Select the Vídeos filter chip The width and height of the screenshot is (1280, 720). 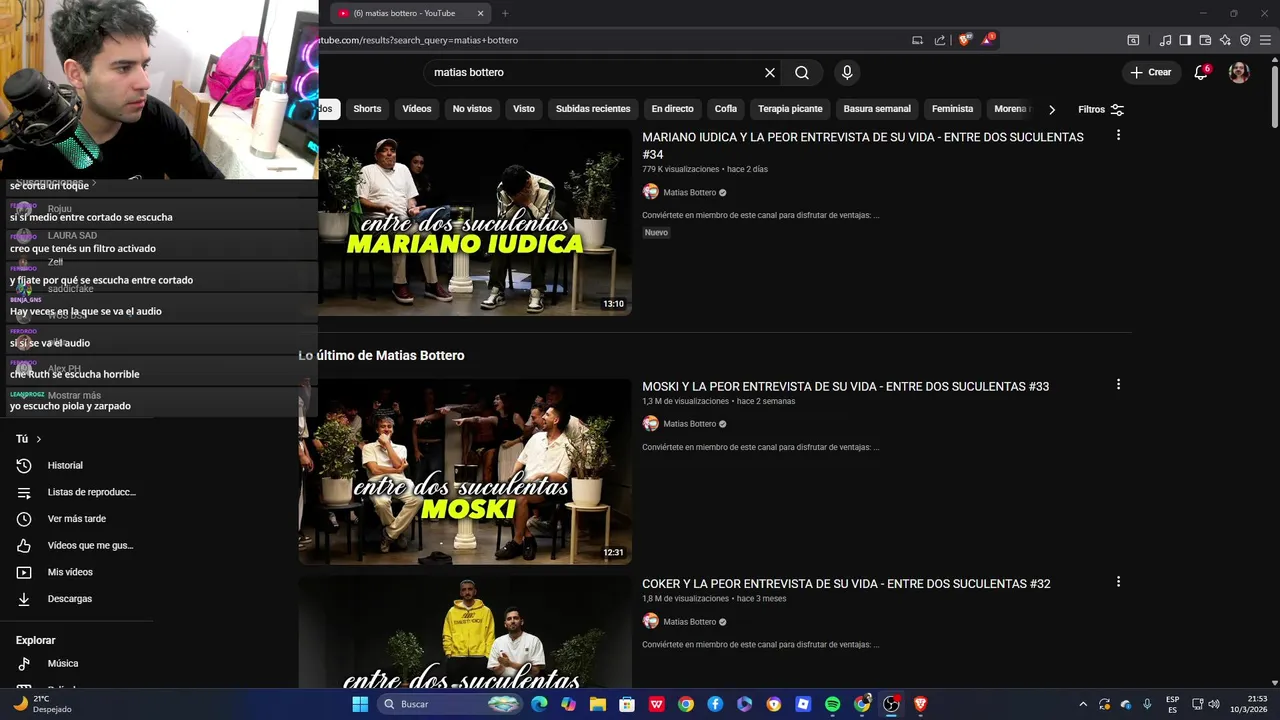point(417,109)
